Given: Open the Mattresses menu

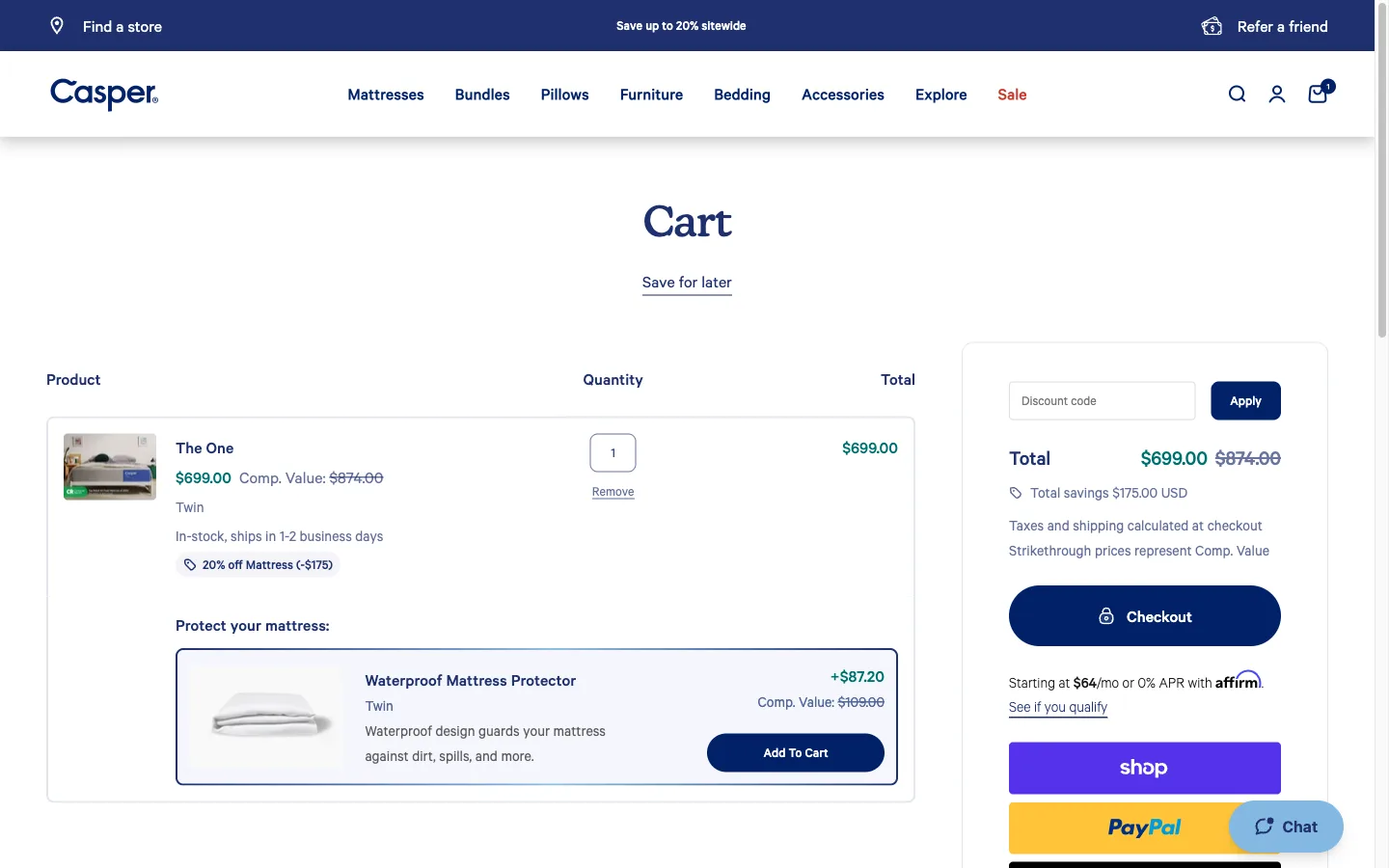Looking at the screenshot, I should [x=386, y=95].
